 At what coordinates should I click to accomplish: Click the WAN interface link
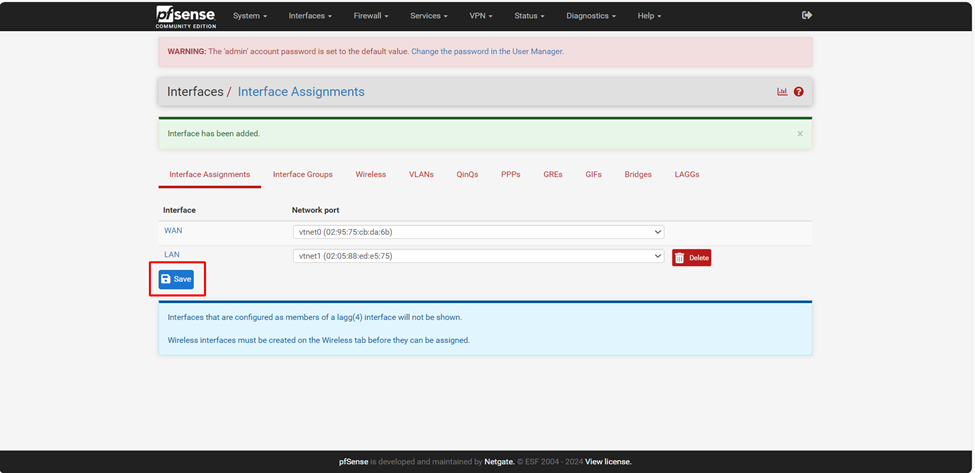(x=173, y=231)
